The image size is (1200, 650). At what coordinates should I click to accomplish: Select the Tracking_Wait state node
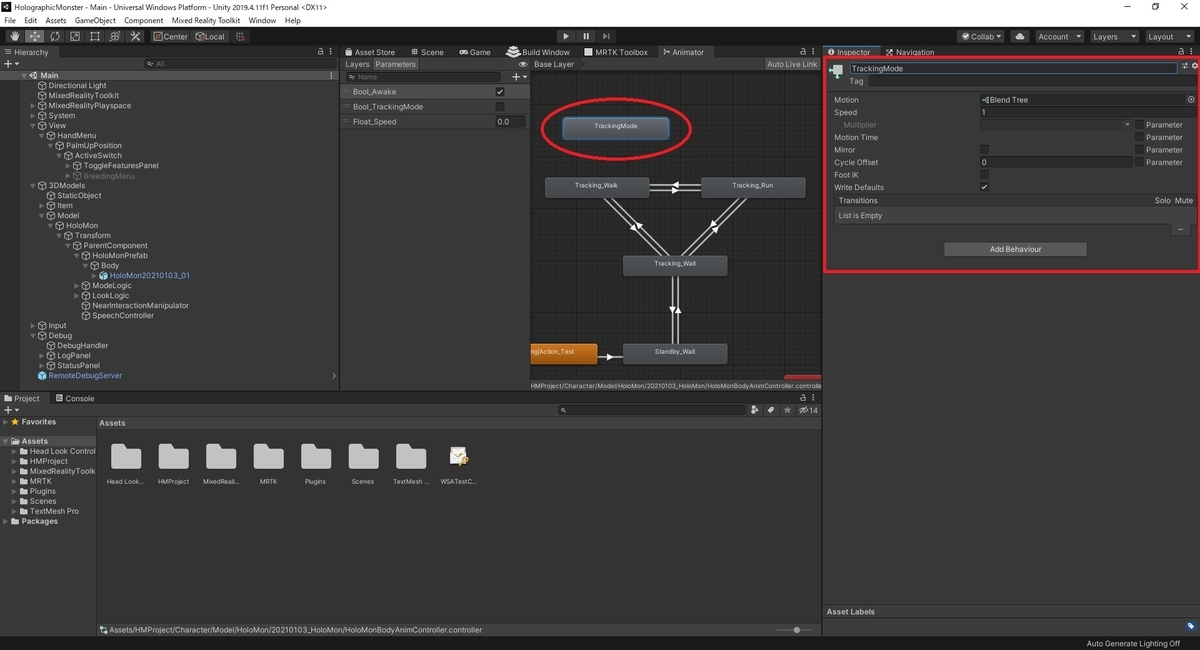(675, 265)
